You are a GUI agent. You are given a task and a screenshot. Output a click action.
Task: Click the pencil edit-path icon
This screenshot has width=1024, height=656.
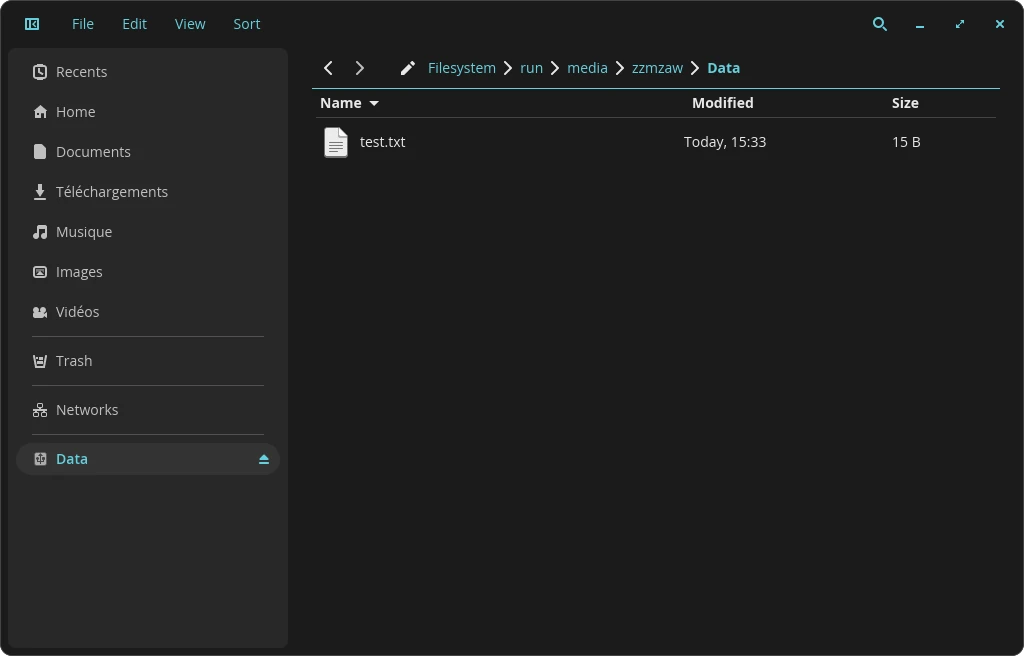(x=407, y=68)
